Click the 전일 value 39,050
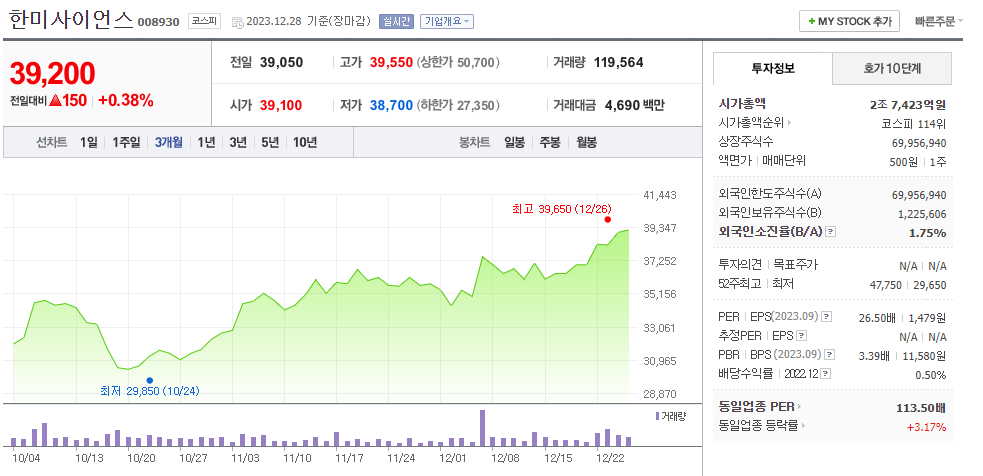The height and width of the screenshot is (476, 983). coord(281,63)
